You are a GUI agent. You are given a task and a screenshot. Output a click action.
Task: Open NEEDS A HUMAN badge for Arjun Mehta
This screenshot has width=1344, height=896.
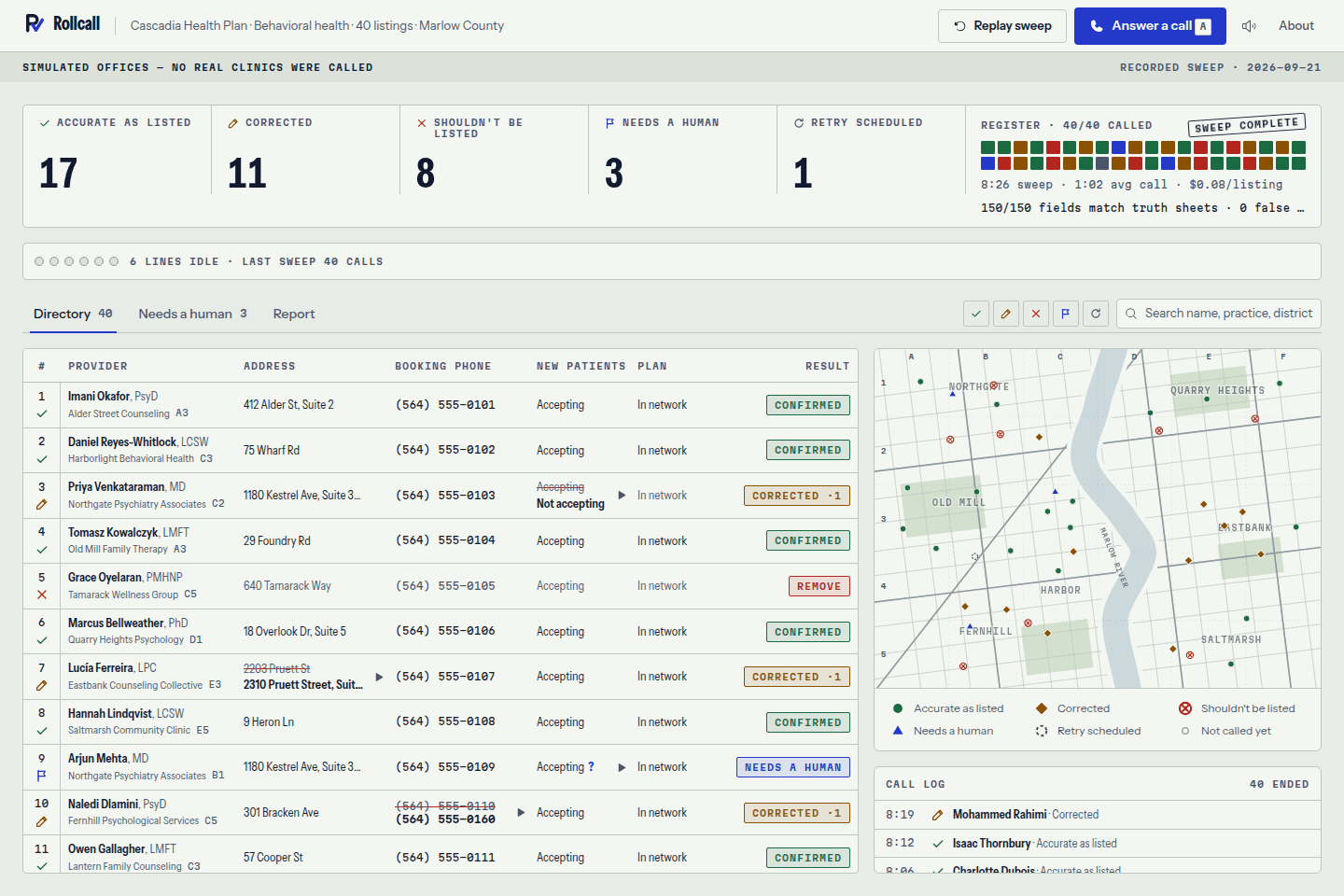tap(793, 767)
